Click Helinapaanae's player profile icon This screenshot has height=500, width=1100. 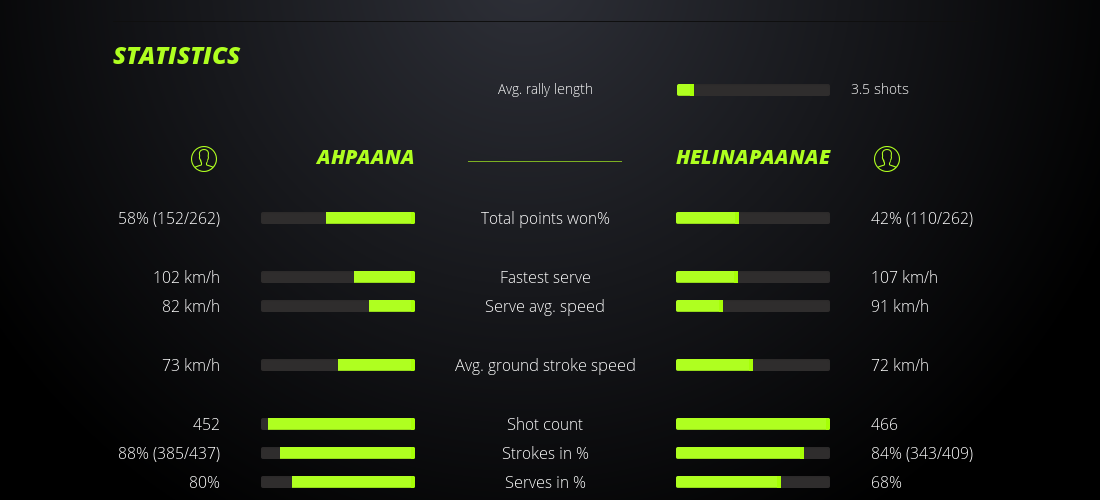(887, 158)
